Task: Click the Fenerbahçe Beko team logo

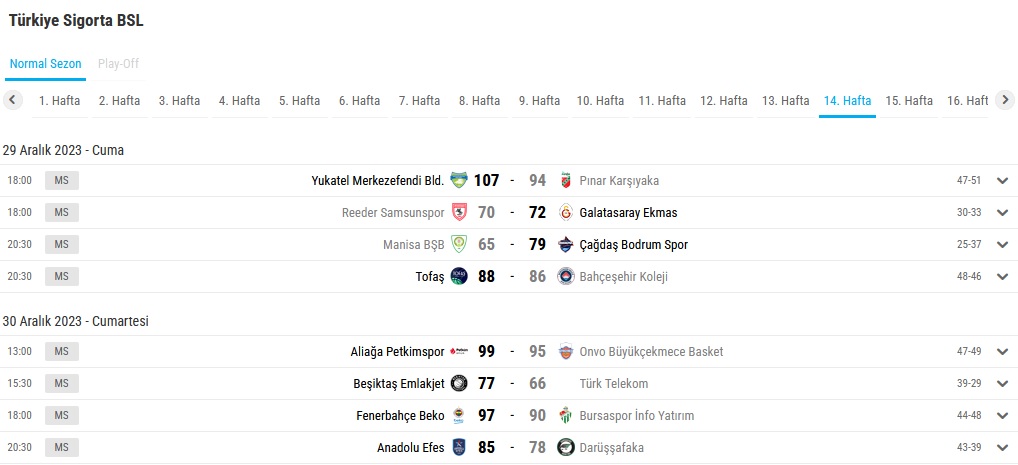Action: (x=459, y=415)
